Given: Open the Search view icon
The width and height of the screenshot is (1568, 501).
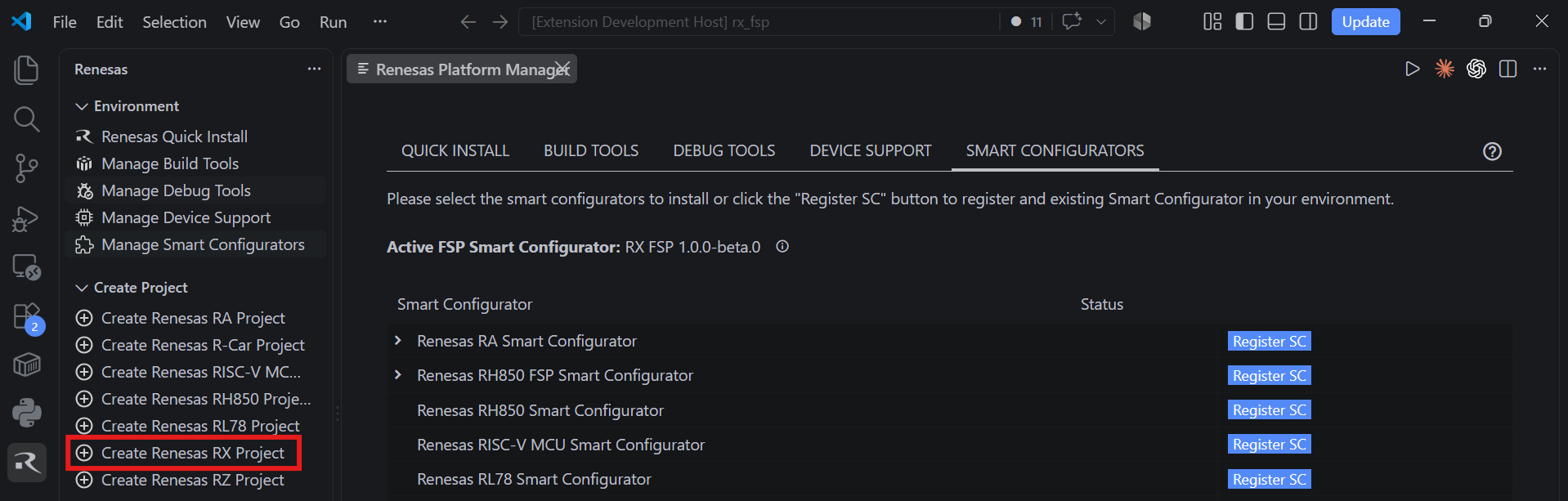Looking at the screenshot, I should [26, 119].
